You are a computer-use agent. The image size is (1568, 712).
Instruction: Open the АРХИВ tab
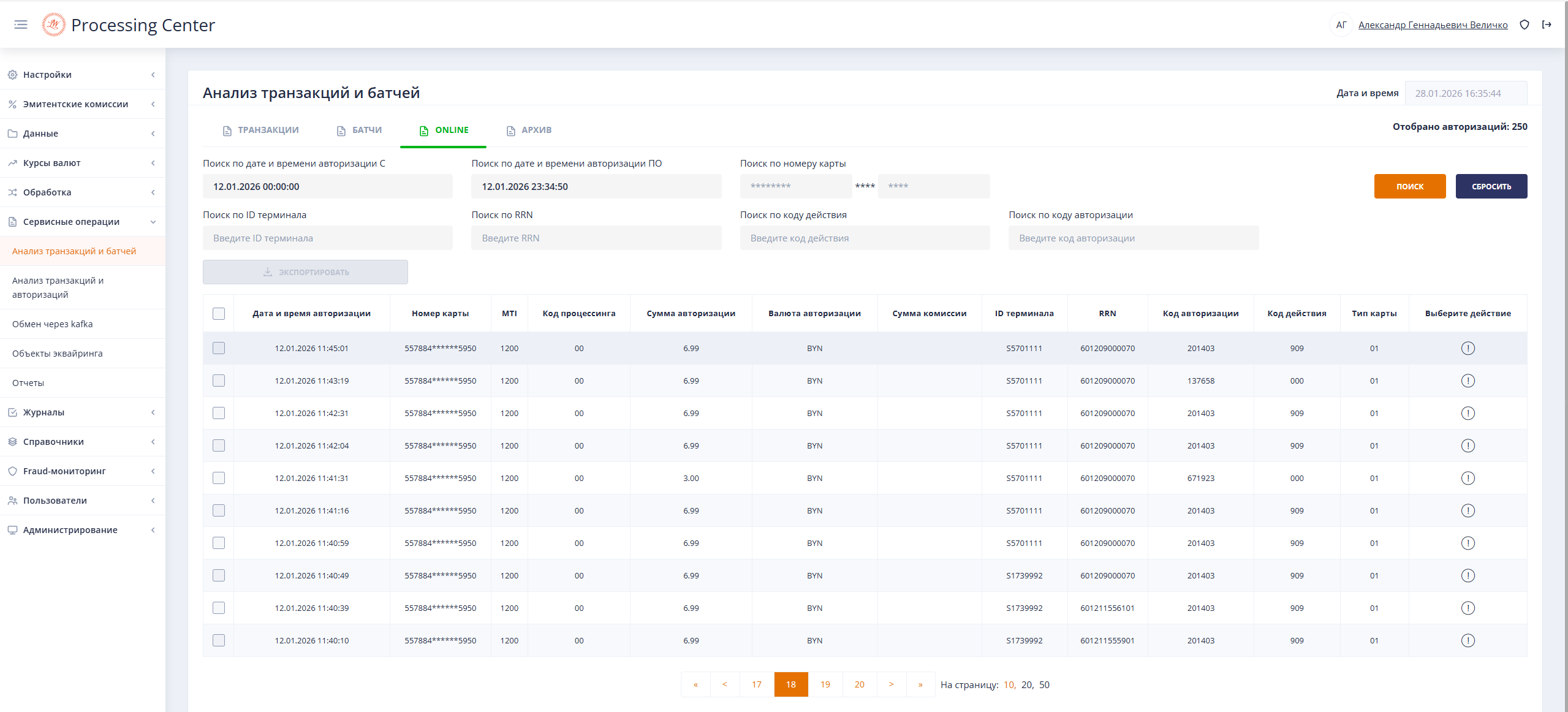click(x=529, y=130)
